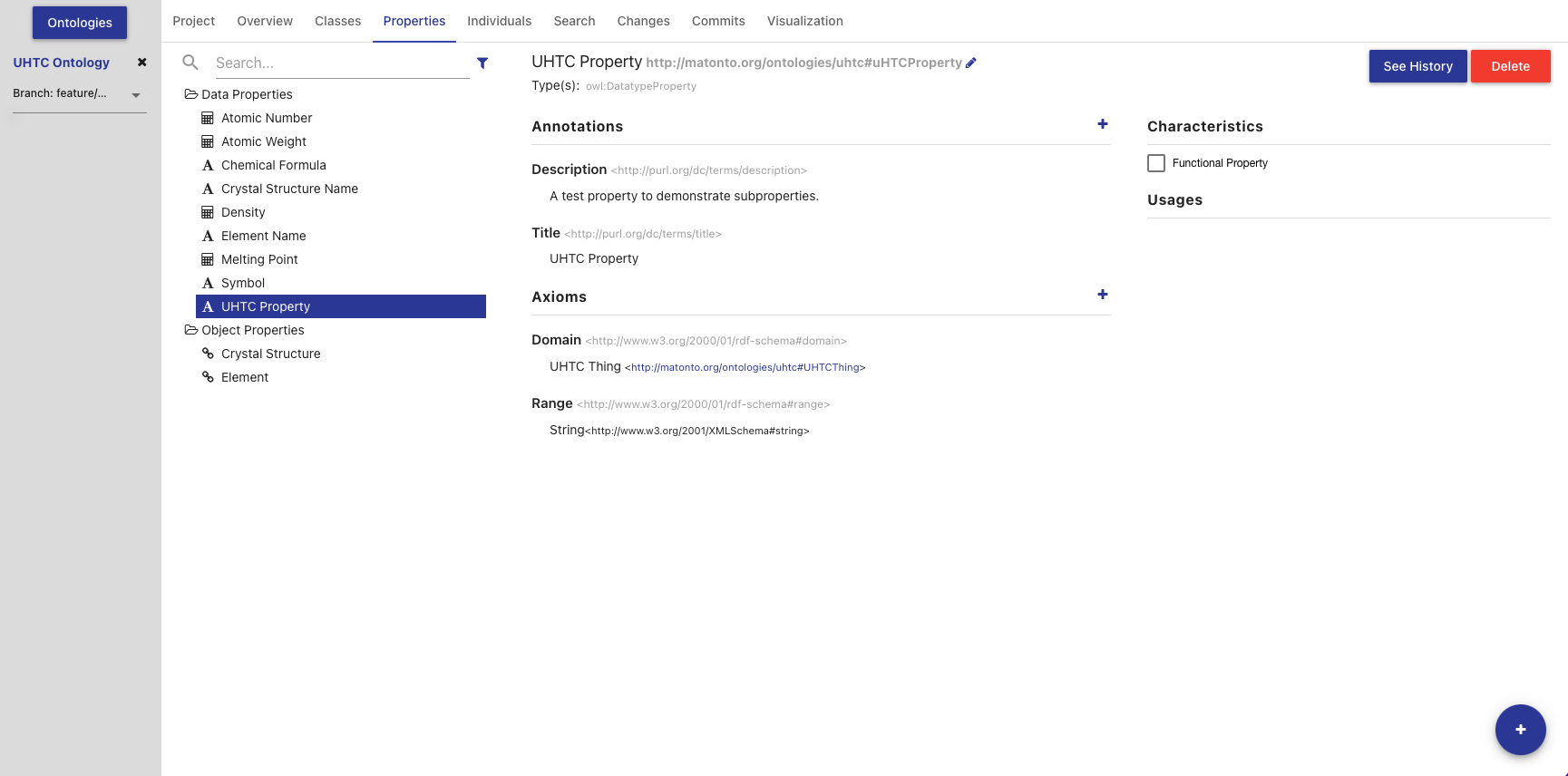Collapse the Data Properties folder

coord(191,94)
